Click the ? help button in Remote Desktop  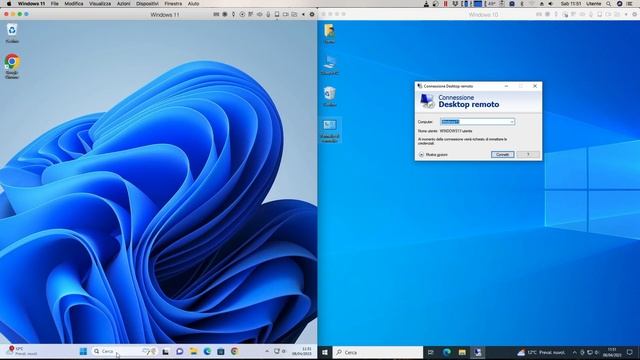528,154
